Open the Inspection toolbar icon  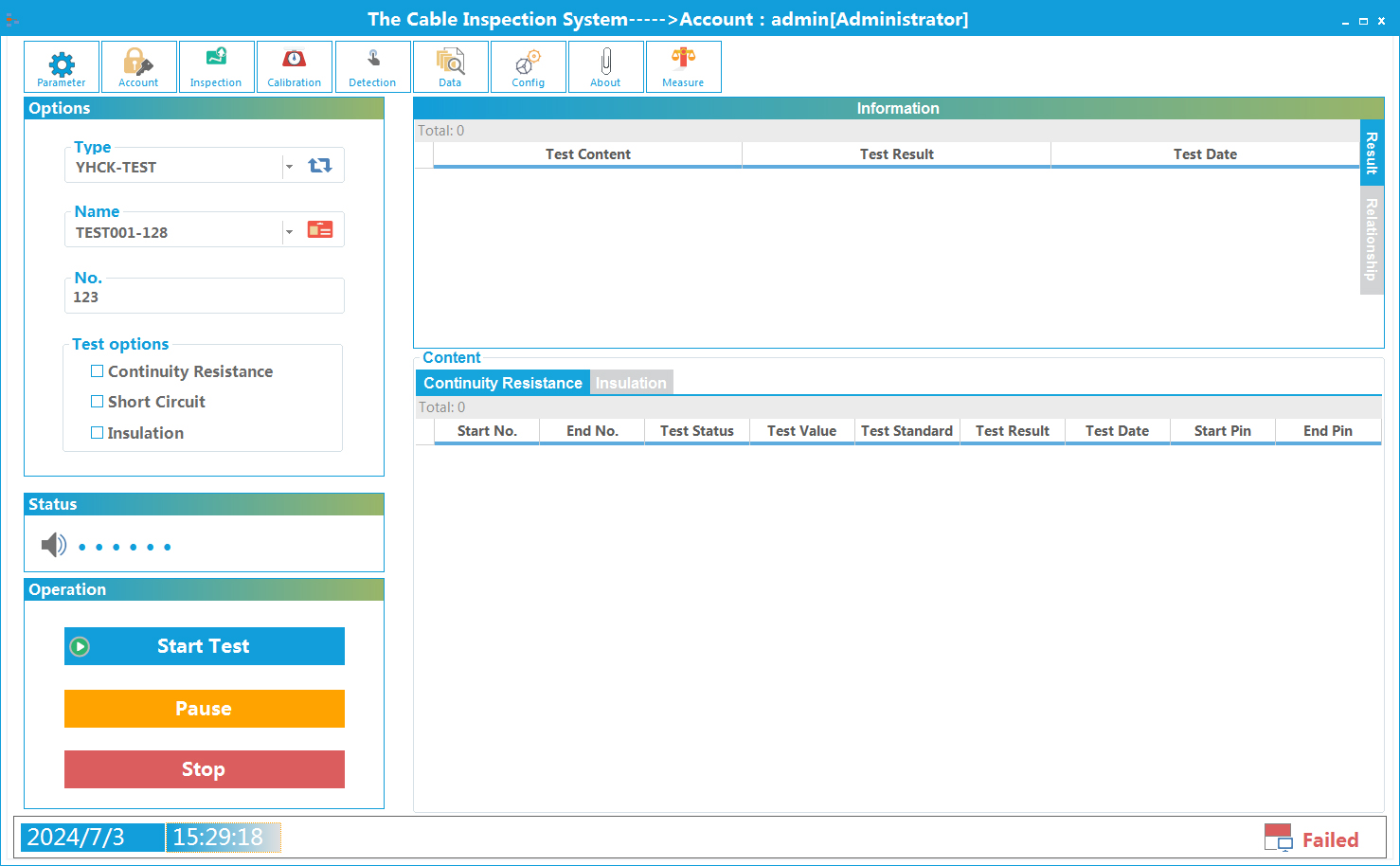point(216,66)
